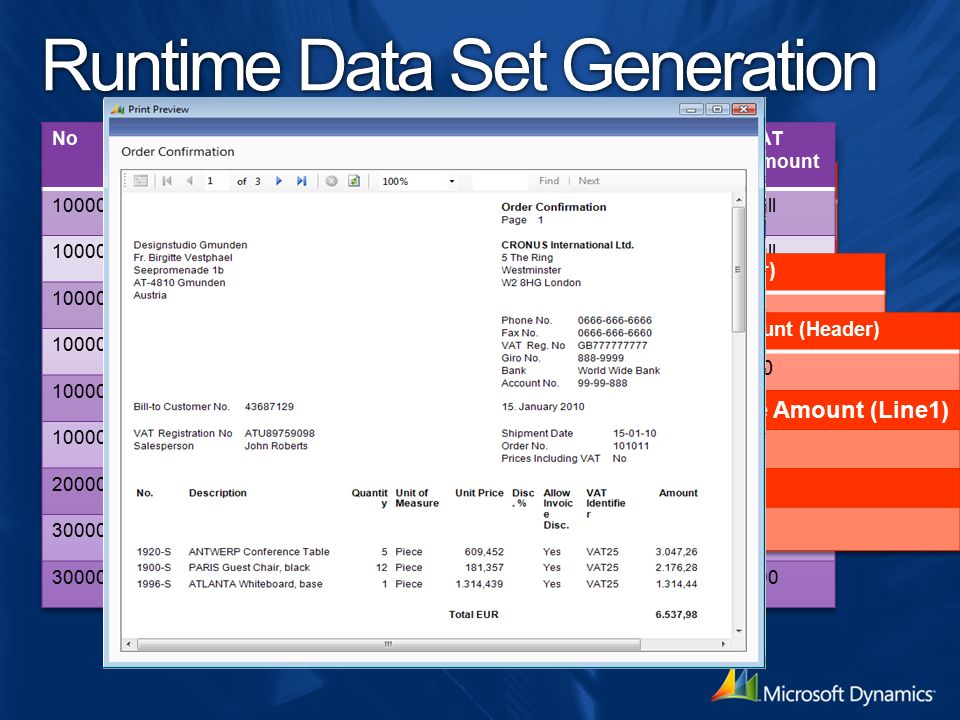Click W2 8HG London address line
The width and height of the screenshot is (960, 720).
(x=541, y=283)
